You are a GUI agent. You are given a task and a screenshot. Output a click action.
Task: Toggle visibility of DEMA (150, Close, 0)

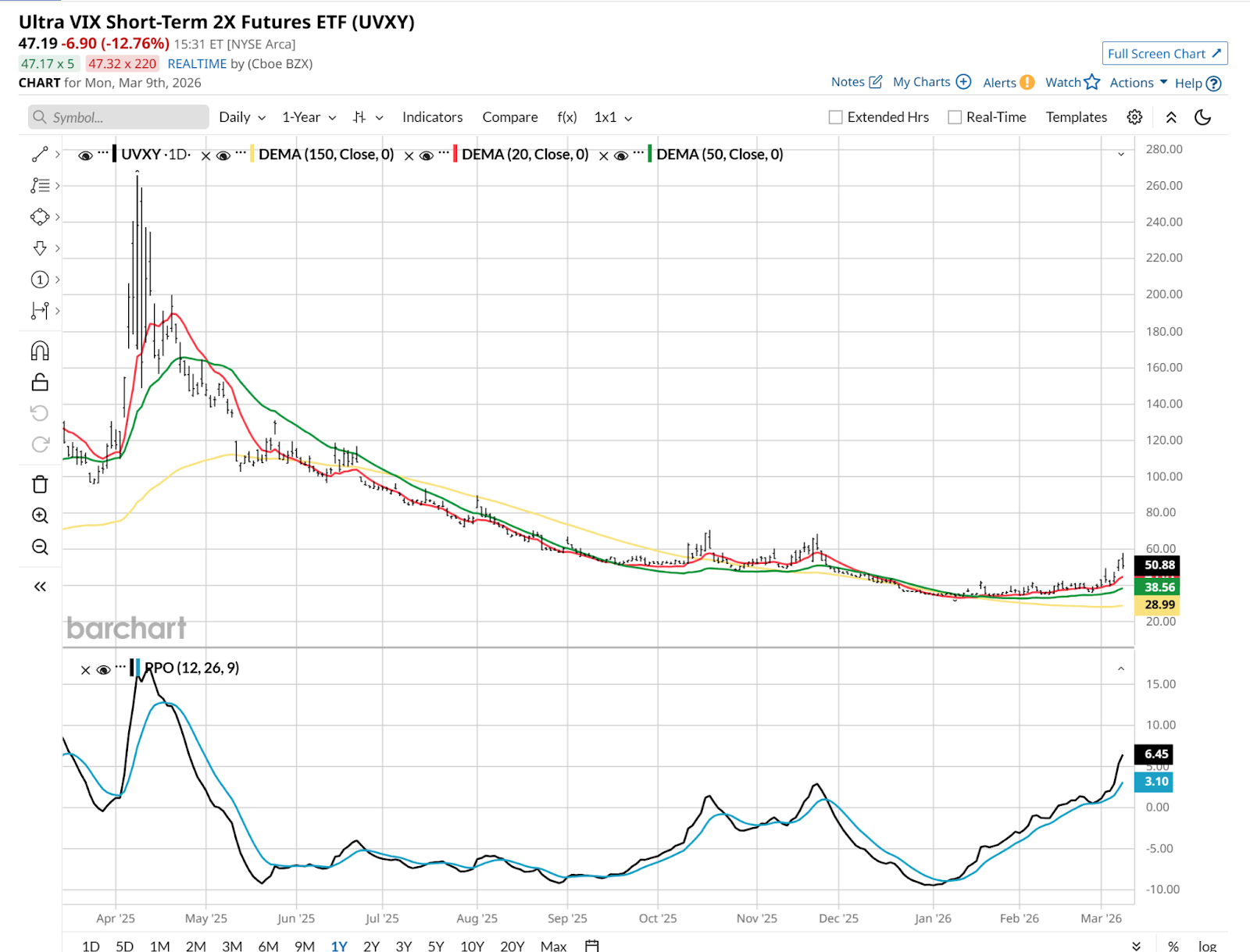pos(223,155)
